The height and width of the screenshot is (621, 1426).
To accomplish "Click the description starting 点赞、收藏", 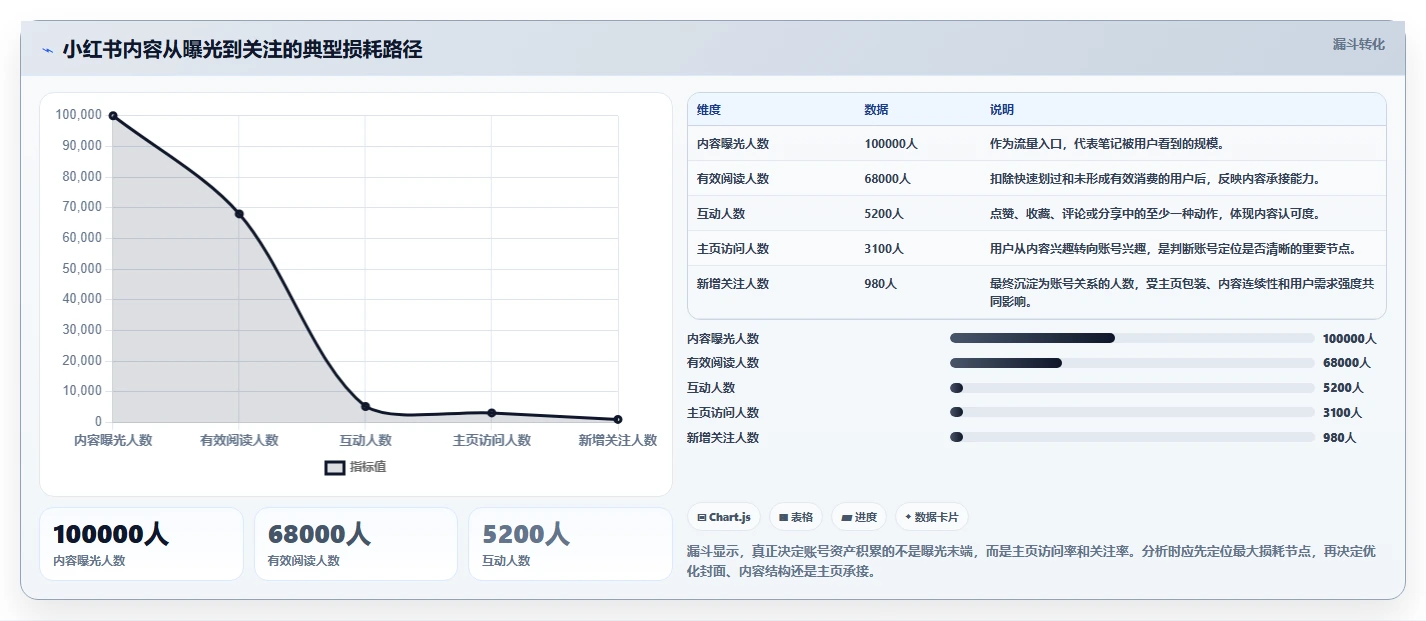I will (1159, 214).
